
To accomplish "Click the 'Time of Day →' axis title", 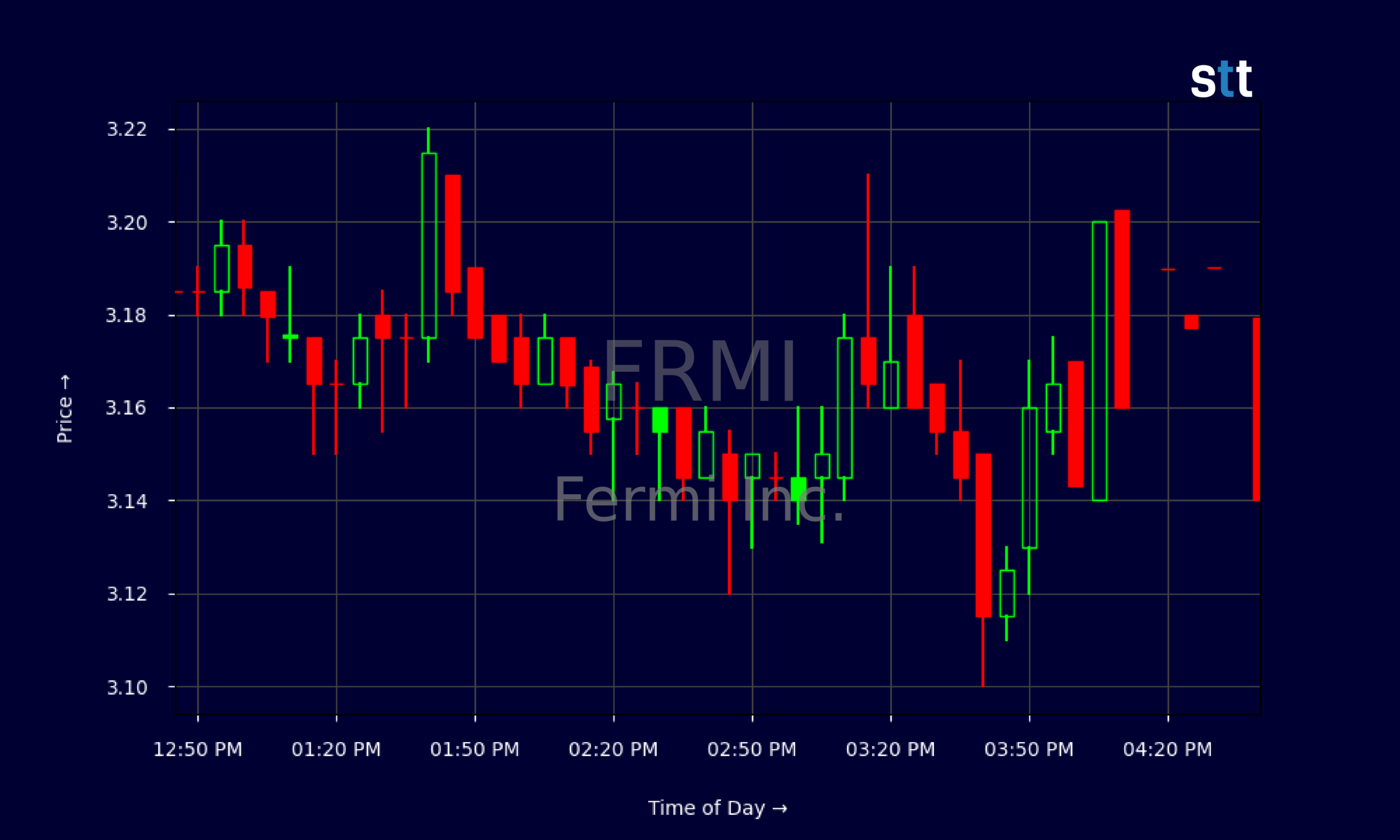I will coord(717,808).
